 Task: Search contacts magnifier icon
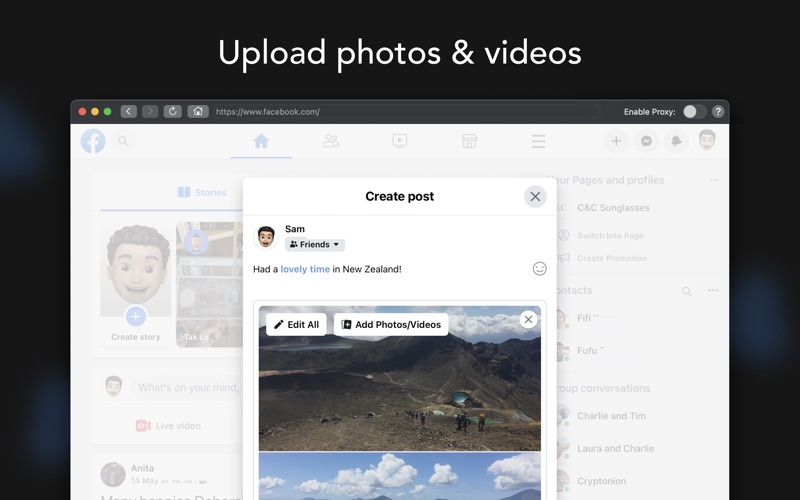point(687,291)
